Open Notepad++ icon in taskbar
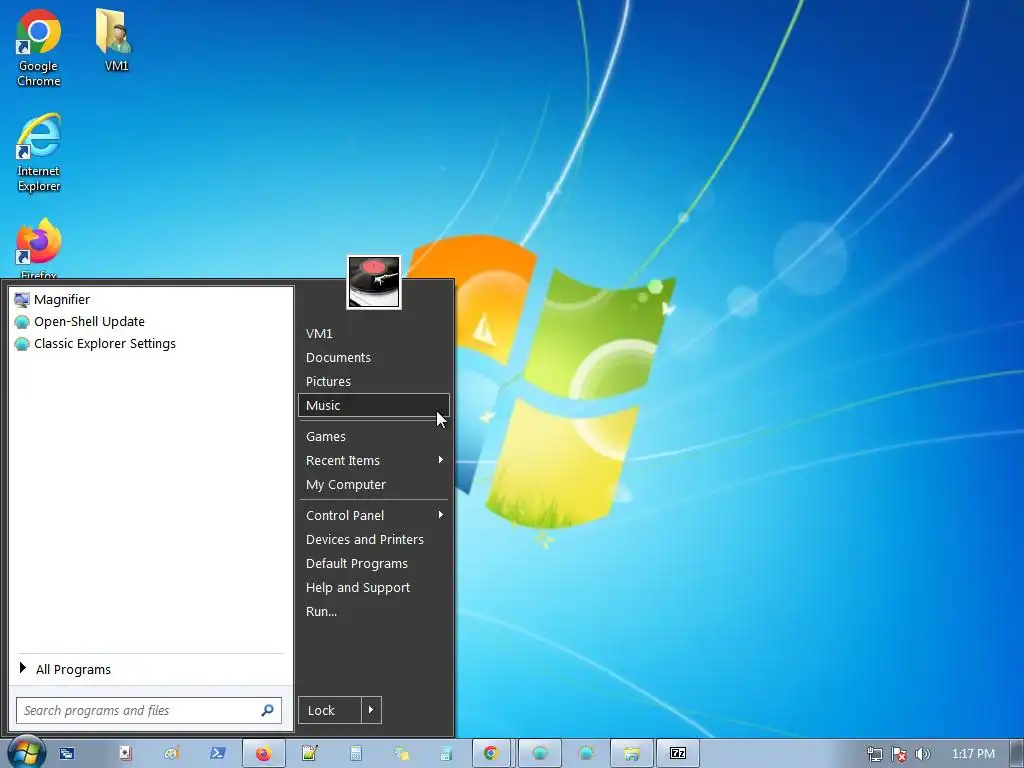 point(310,754)
